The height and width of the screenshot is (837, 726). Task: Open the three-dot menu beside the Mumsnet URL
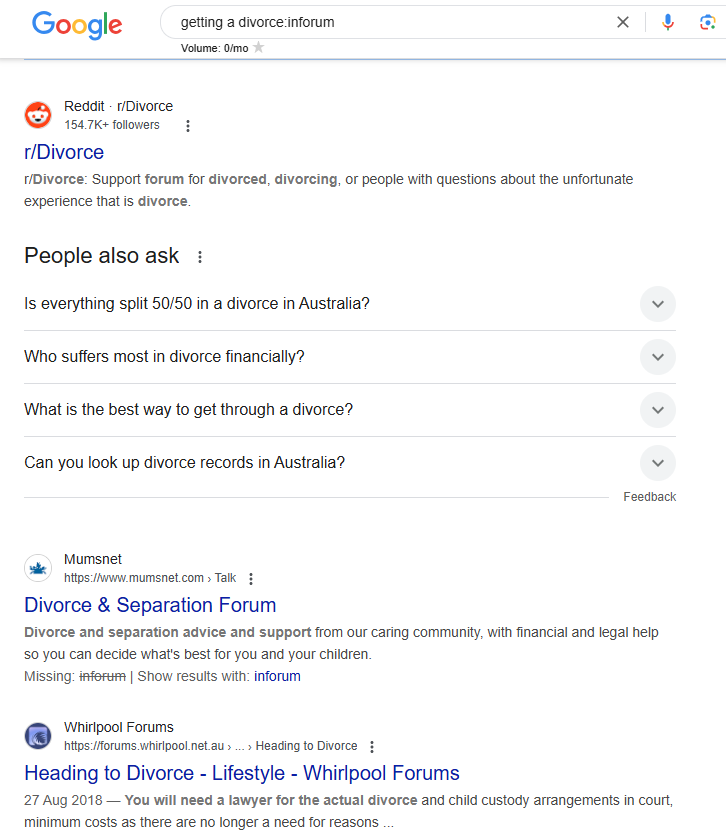pyautogui.click(x=251, y=579)
